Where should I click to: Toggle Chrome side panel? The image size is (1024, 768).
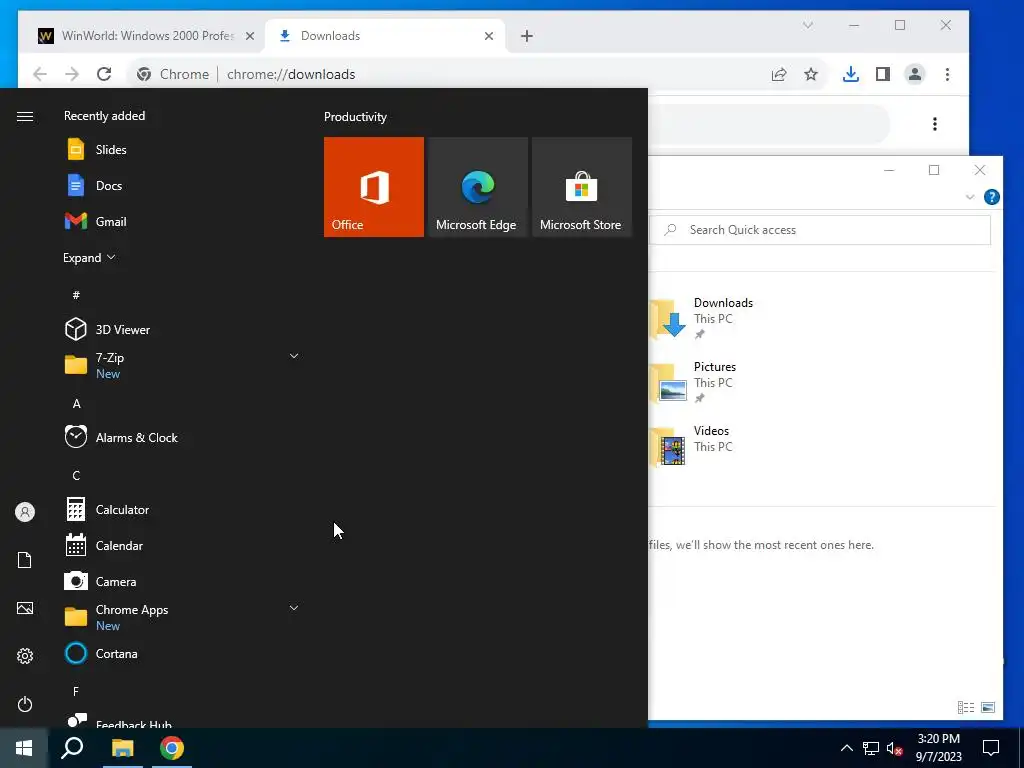[883, 74]
